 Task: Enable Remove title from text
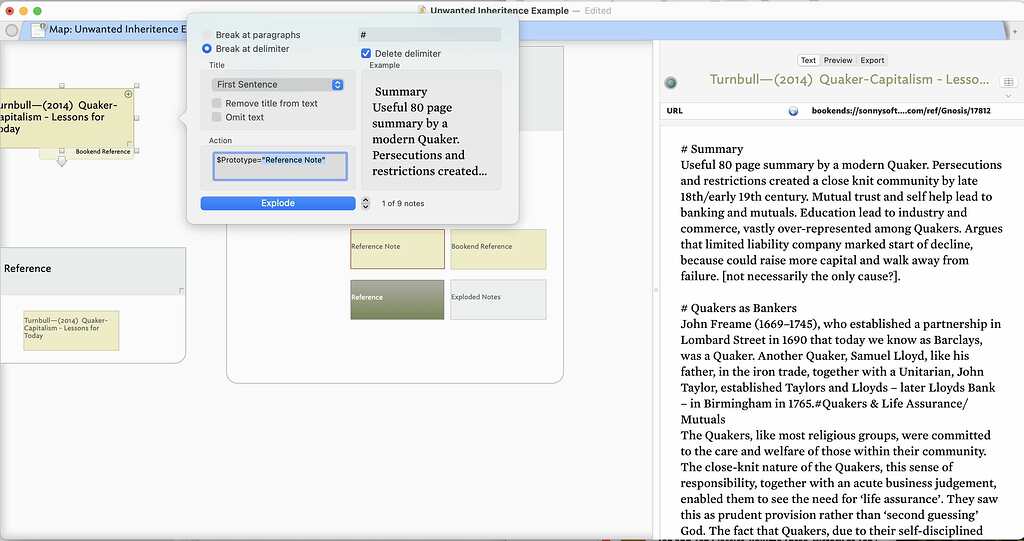(217, 103)
